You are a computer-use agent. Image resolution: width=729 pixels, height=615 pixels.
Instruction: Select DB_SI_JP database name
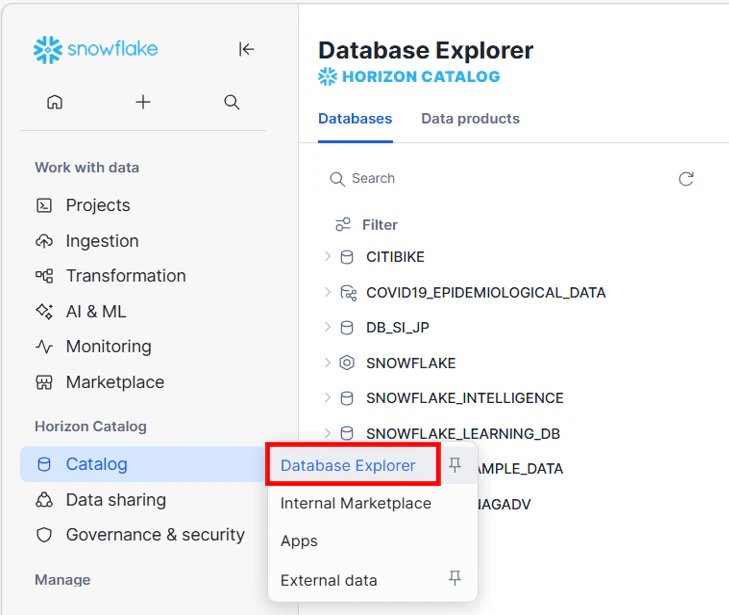coord(398,328)
